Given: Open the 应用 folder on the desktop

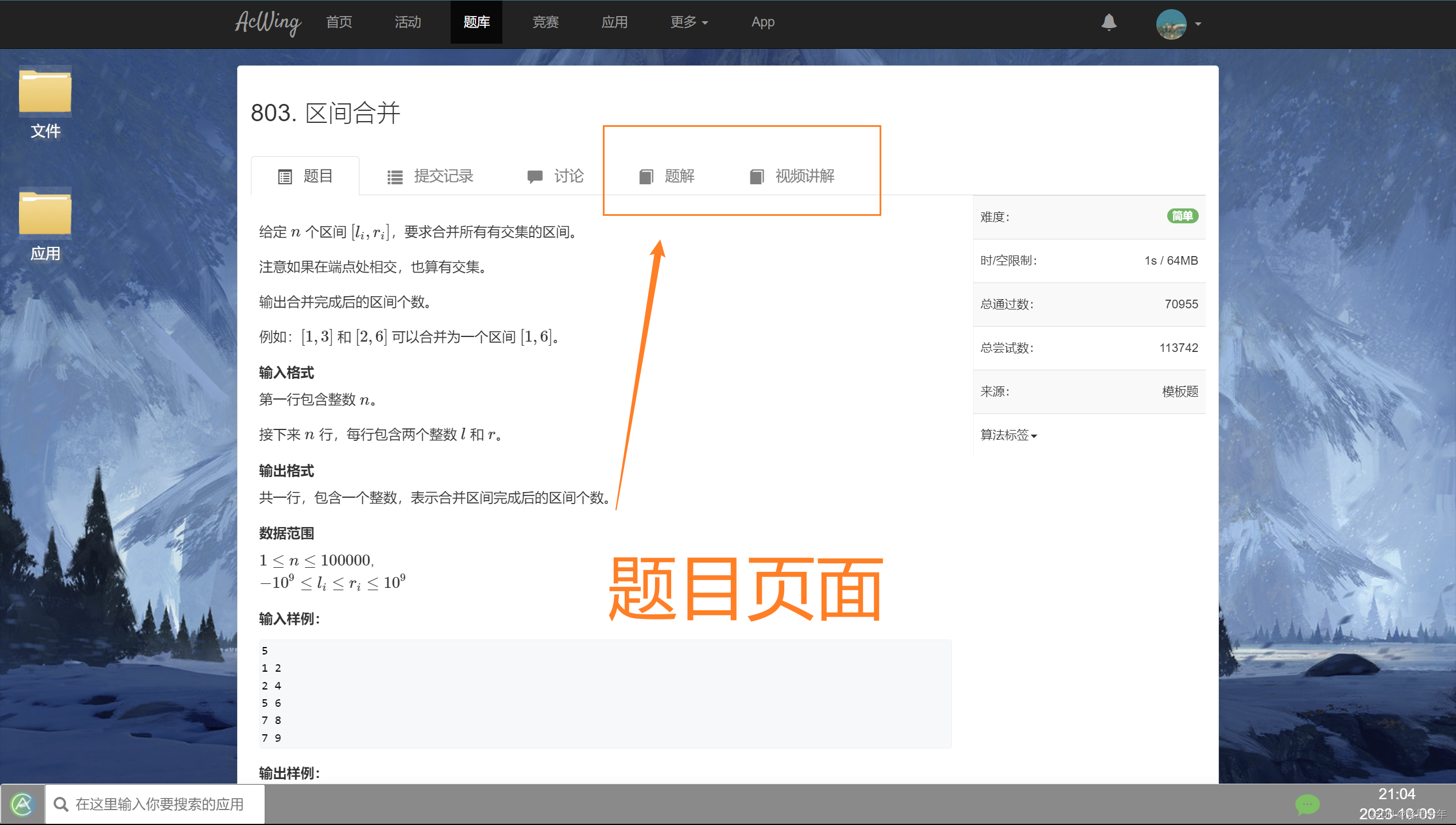Looking at the screenshot, I should coord(45,226).
